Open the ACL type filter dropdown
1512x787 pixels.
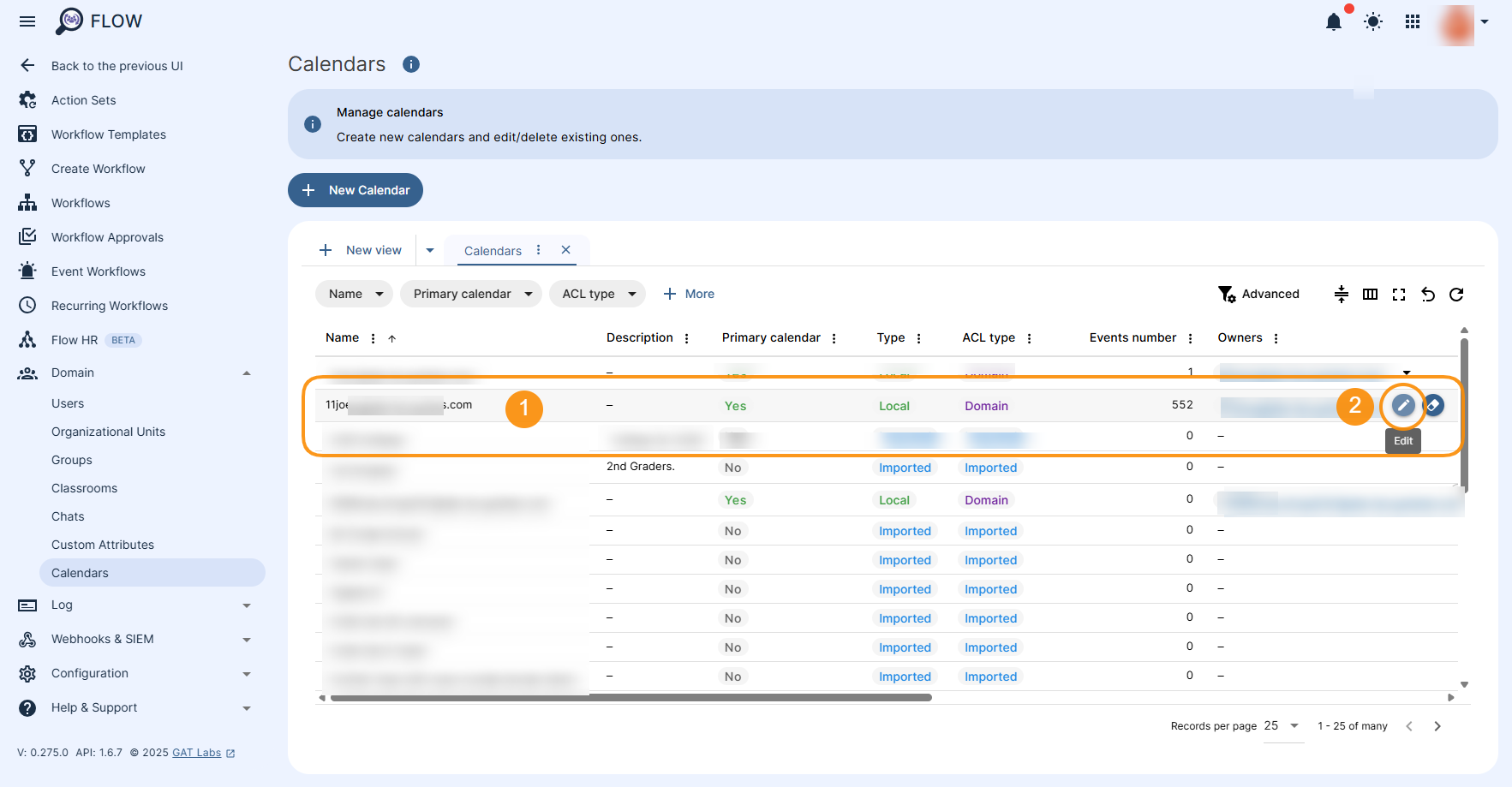coord(597,294)
